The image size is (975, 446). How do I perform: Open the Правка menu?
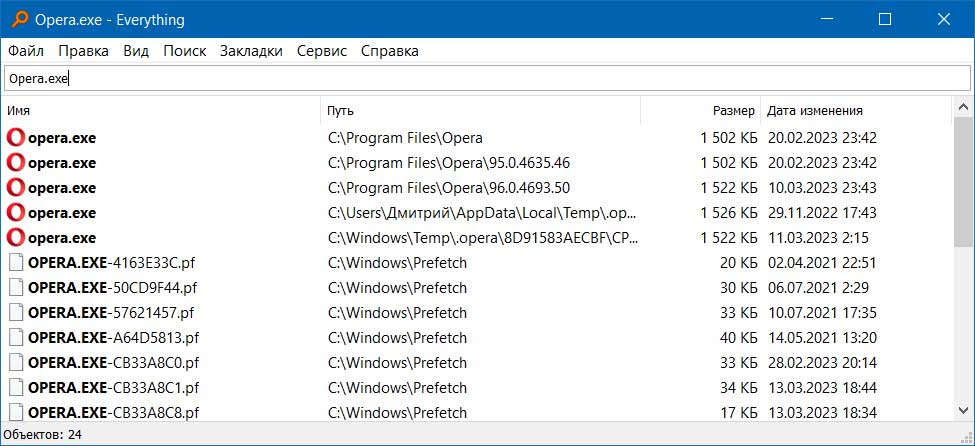coord(84,51)
